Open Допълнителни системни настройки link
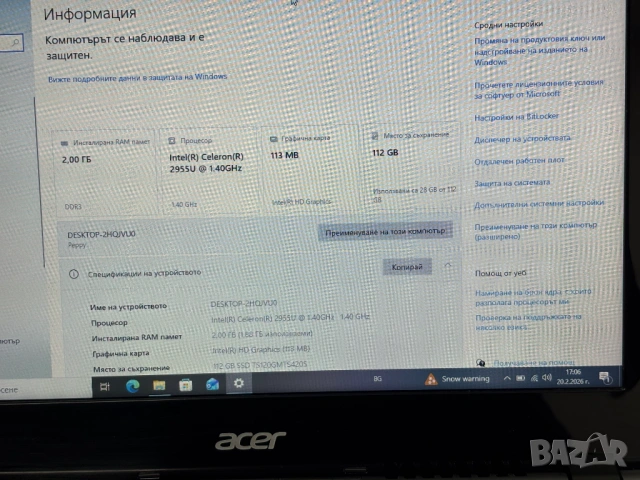This screenshot has height=480, width=640. pos(539,204)
